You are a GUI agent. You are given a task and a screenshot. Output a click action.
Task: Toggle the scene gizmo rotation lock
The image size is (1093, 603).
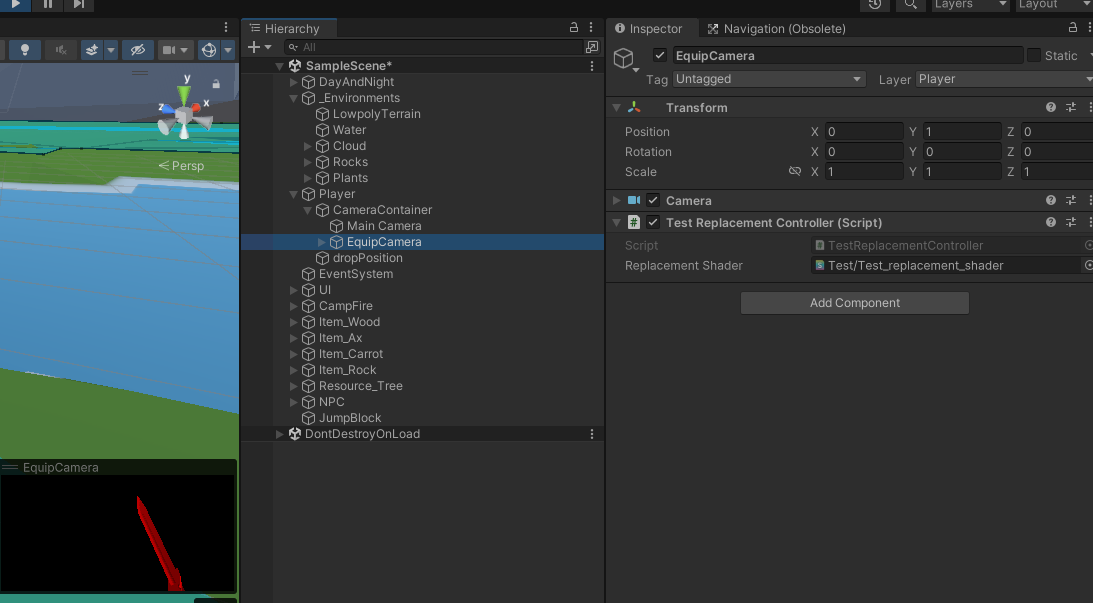tap(216, 84)
